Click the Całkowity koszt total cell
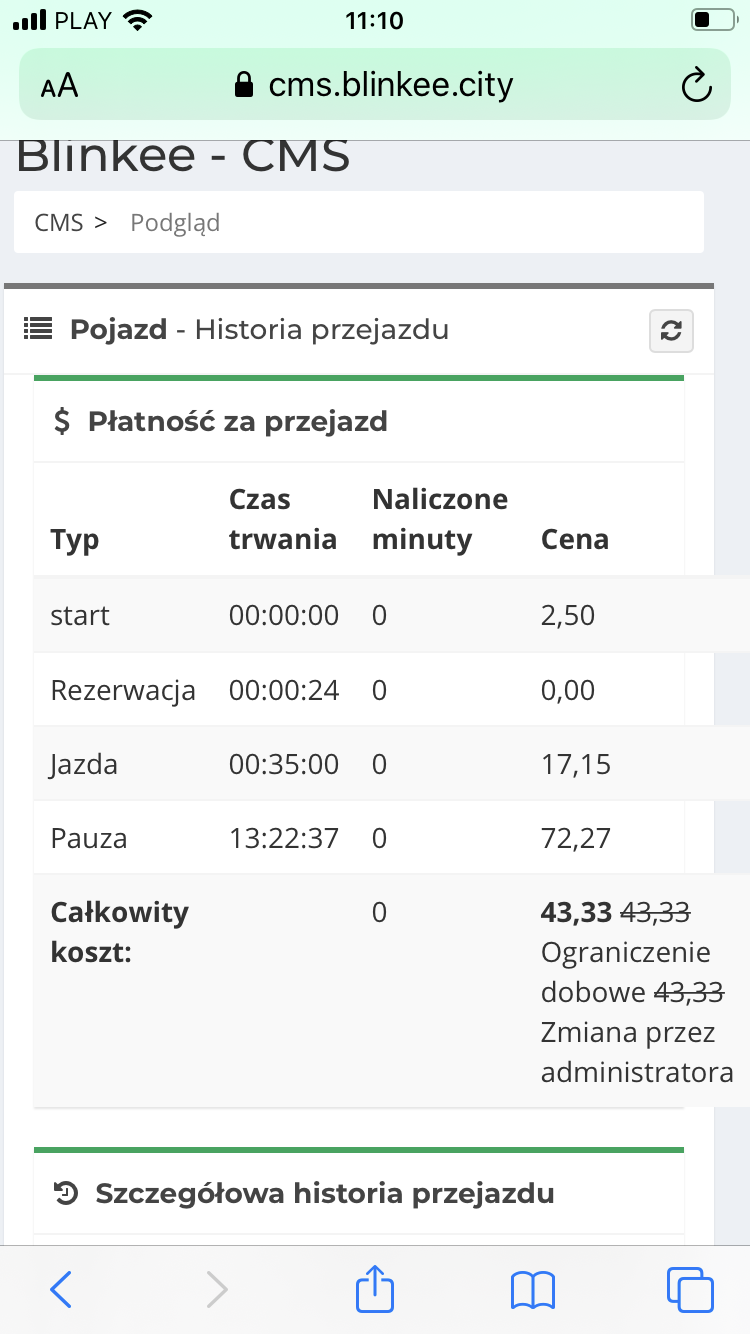The image size is (750, 1334). click(x=120, y=931)
